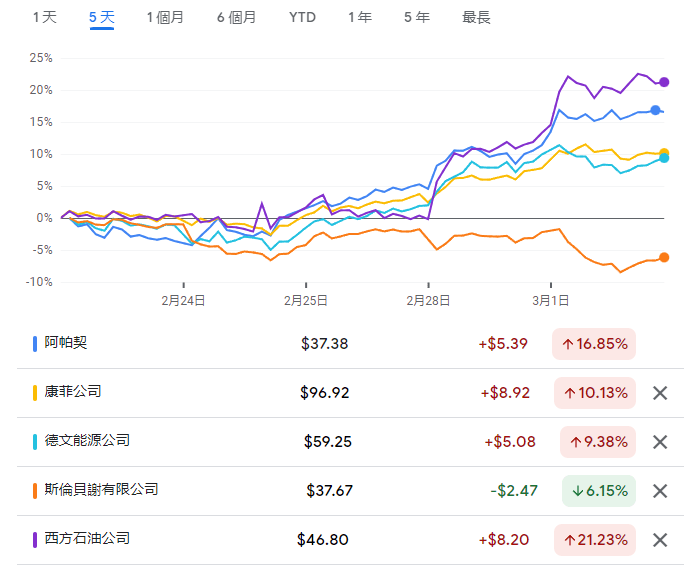
Task: Switch to the 1天 time range
Action: pos(44,17)
